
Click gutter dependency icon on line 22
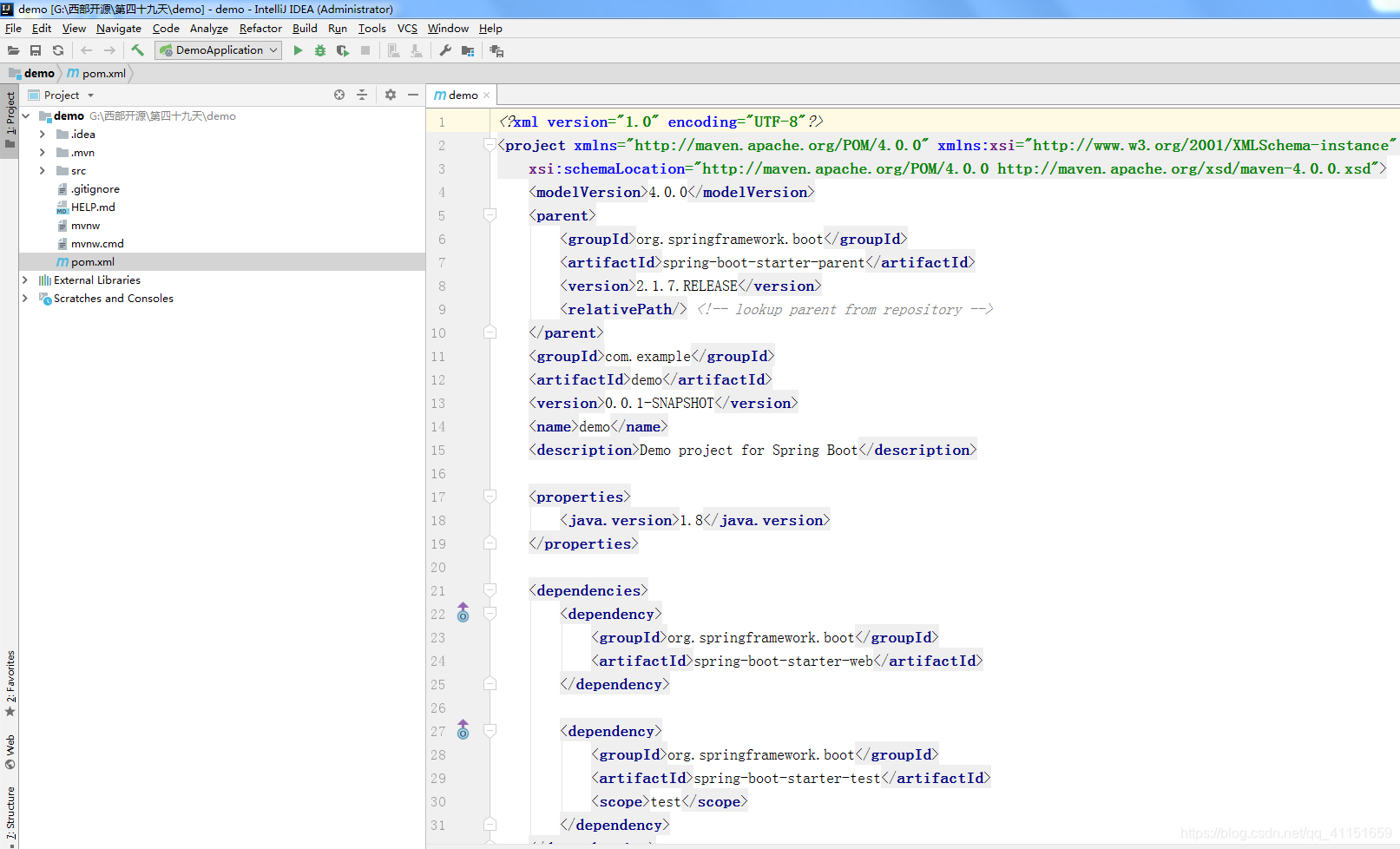[x=463, y=613]
